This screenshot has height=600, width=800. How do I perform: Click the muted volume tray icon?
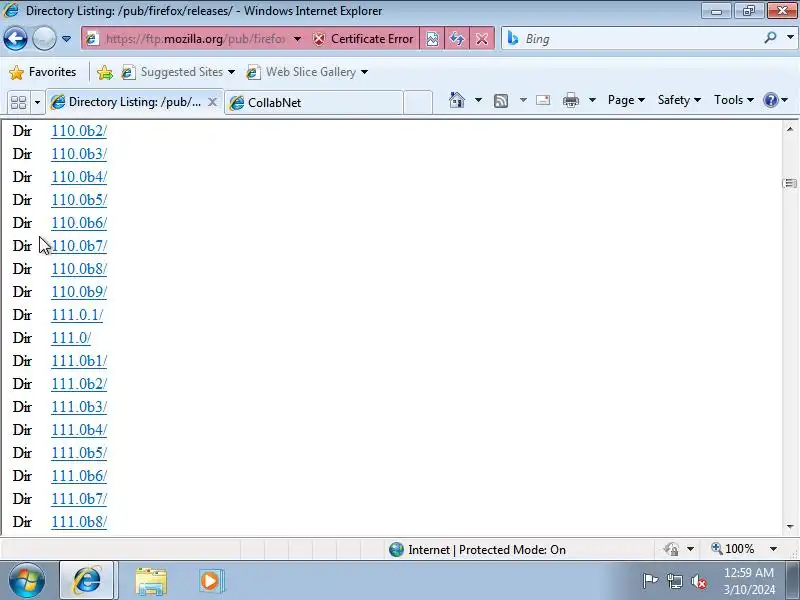click(699, 581)
